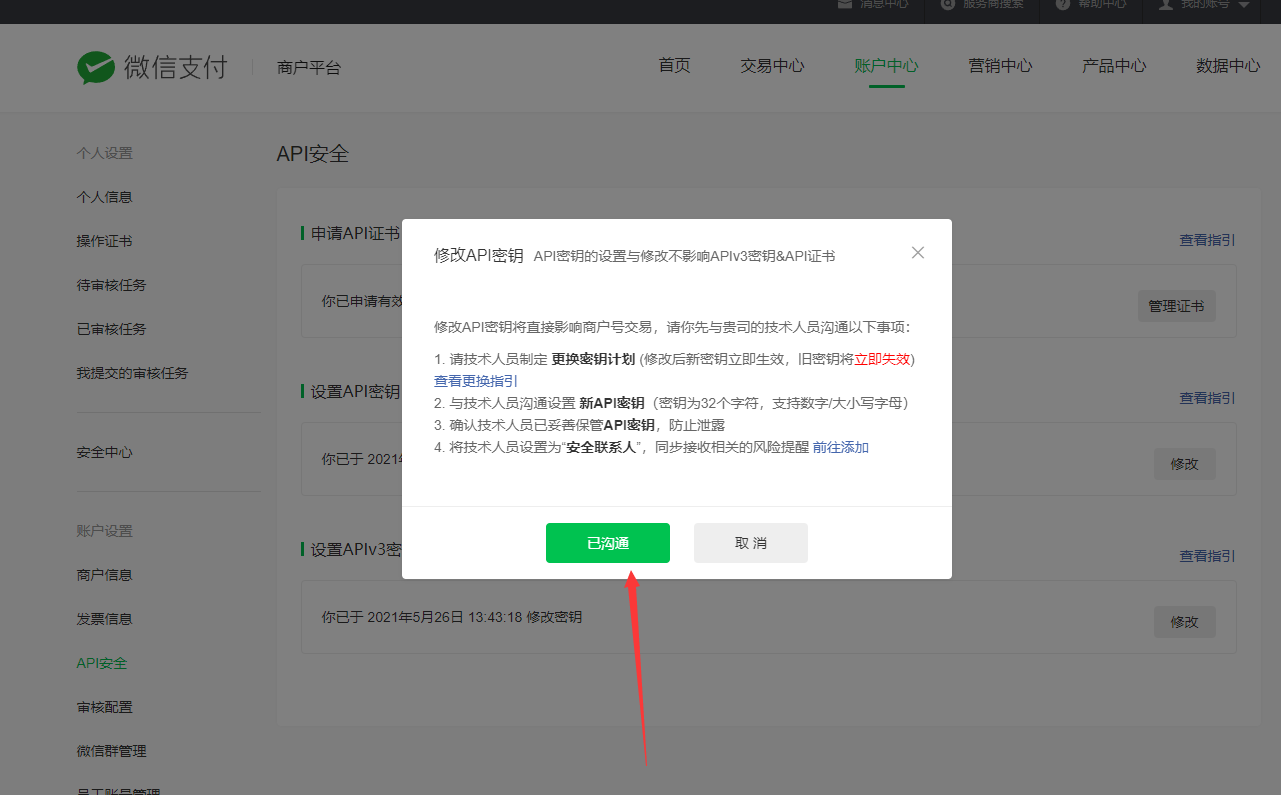Select 账户中心 navigation tab
The width and height of the screenshot is (1281, 795).
pos(886,66)
